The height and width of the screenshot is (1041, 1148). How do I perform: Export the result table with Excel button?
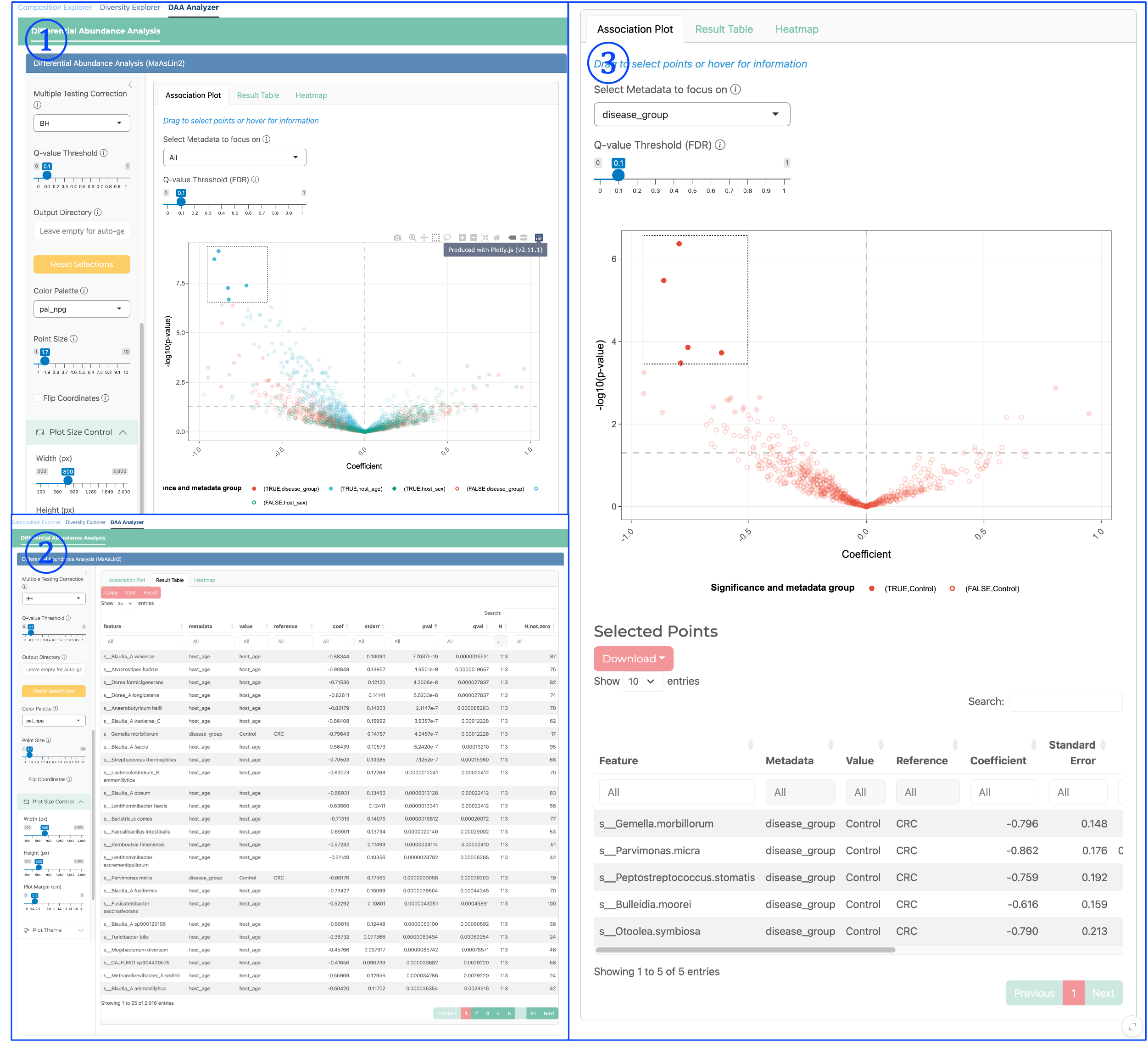click(150, 593)
